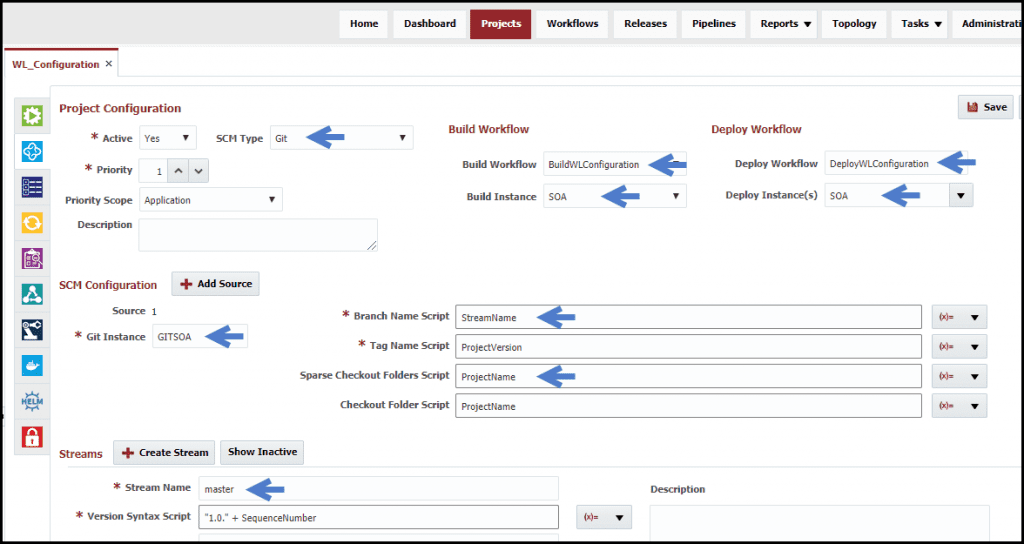This screenshot has height=544, width=1024.
Task: Click into the Description text area
Action: pyautogui.click(x=258, y=235)
